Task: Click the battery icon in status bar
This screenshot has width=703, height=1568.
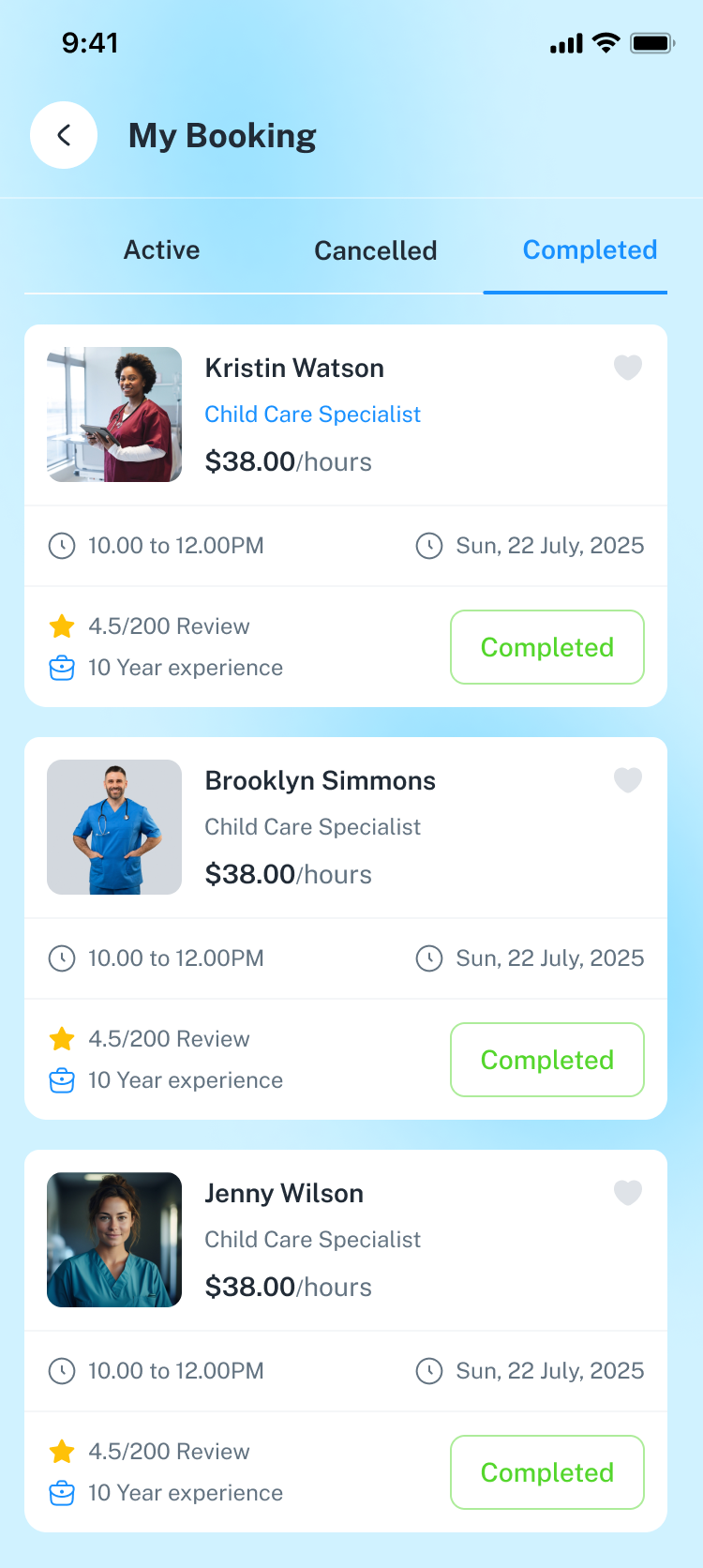Action: point(652,43)
